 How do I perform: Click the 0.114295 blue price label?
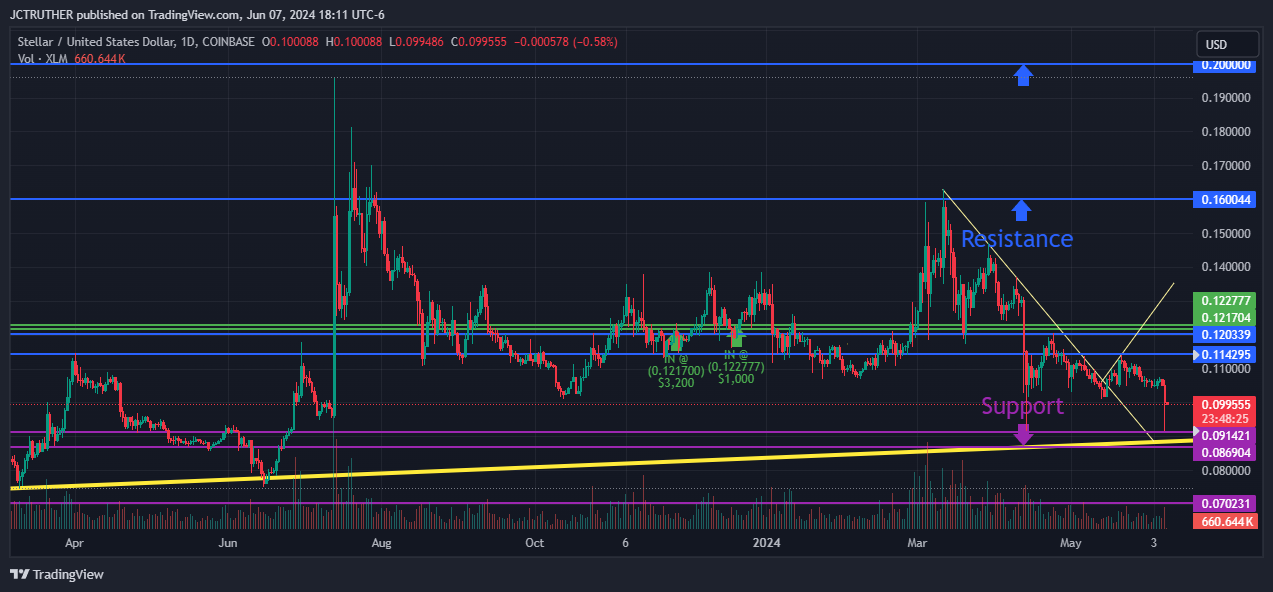click(x=1223, y=355)
